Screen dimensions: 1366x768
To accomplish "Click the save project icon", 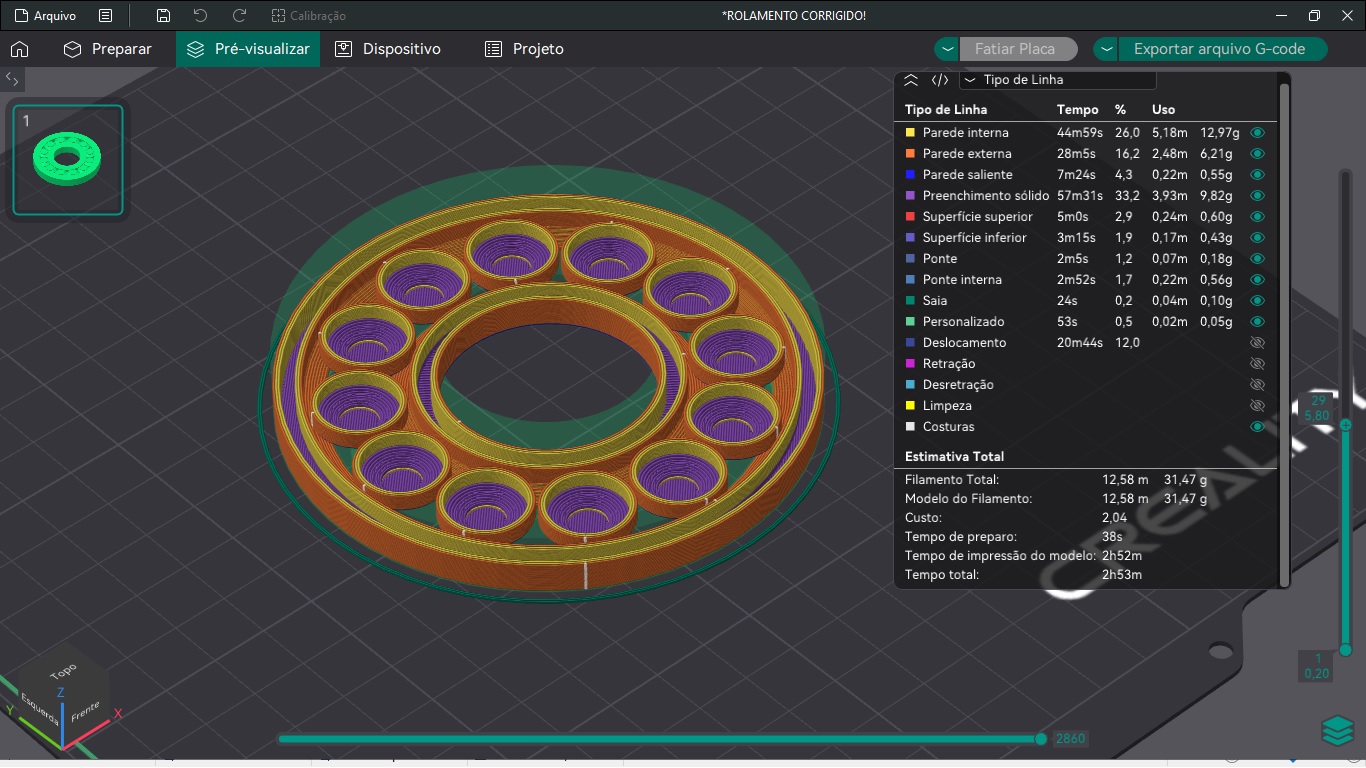I will tap(163, 16).
